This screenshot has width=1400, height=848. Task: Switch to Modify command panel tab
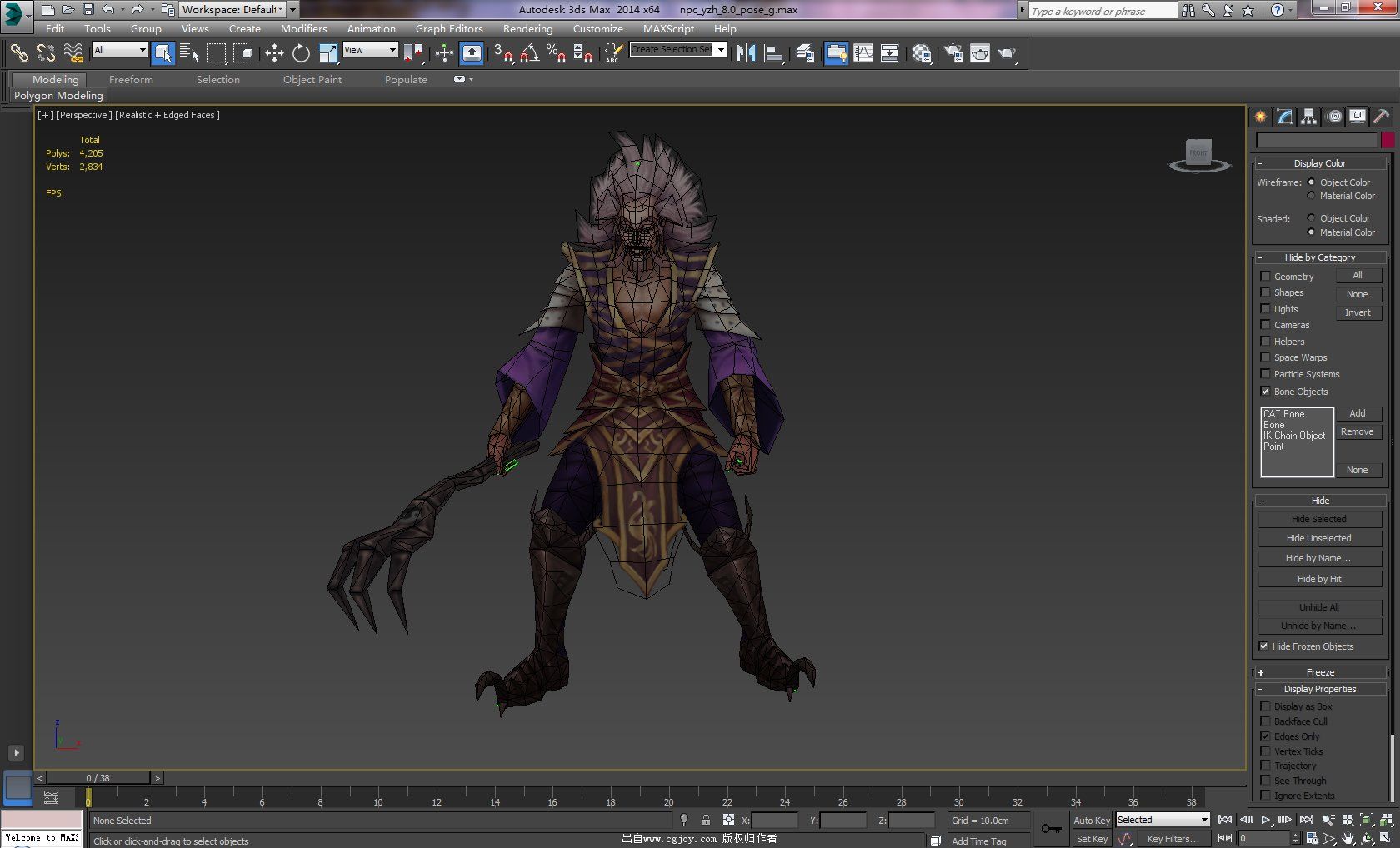[x=1284, y=117]
